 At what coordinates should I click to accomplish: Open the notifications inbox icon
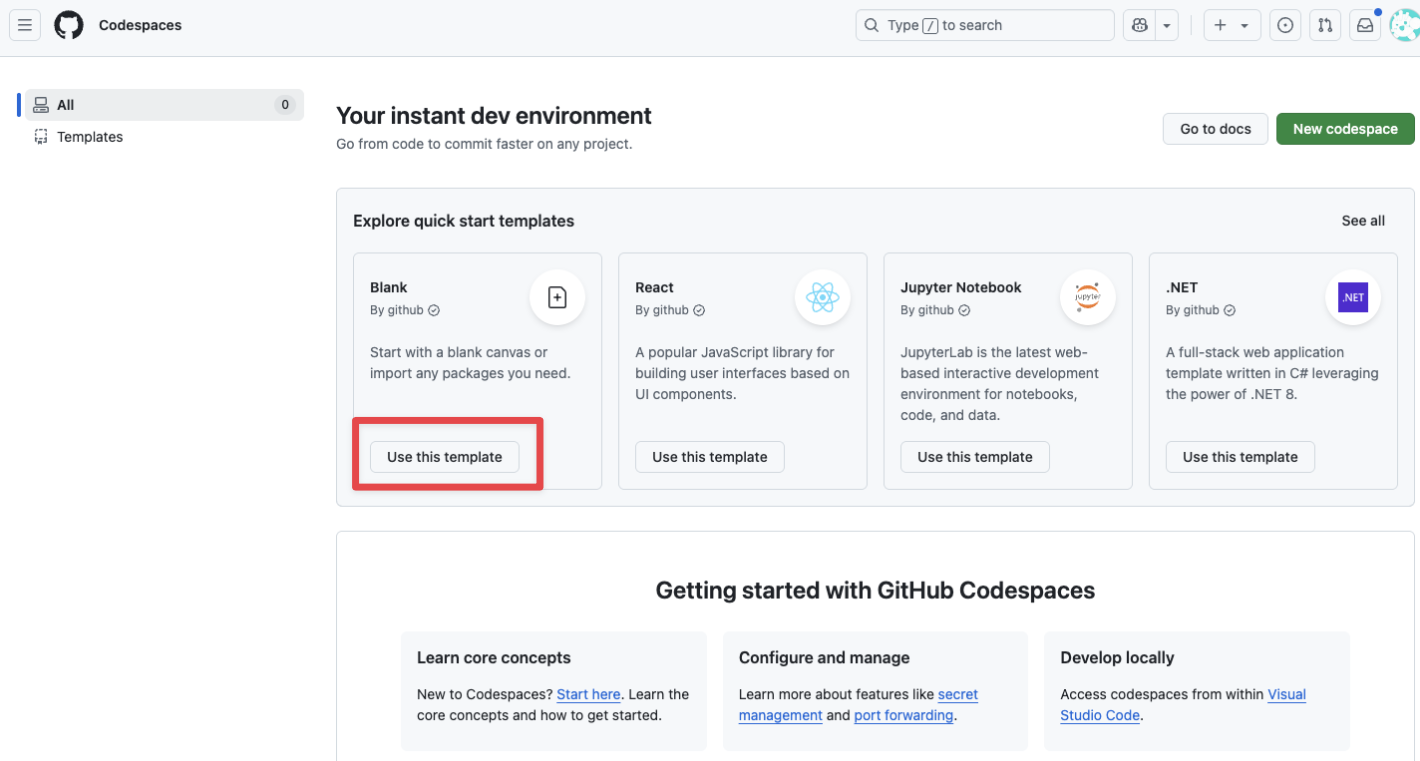(1365, 25)
